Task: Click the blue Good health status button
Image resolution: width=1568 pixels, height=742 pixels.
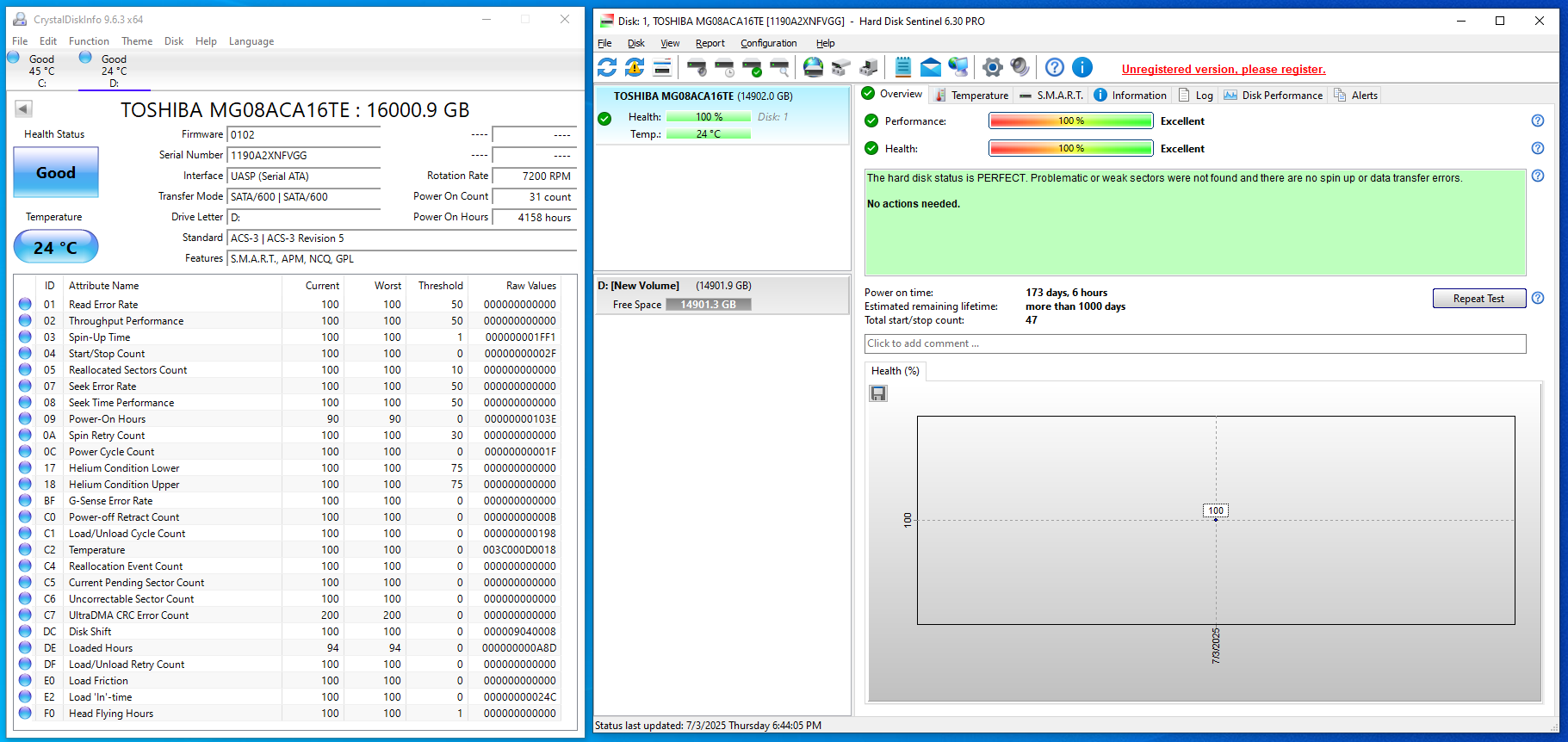Action: 56,172
